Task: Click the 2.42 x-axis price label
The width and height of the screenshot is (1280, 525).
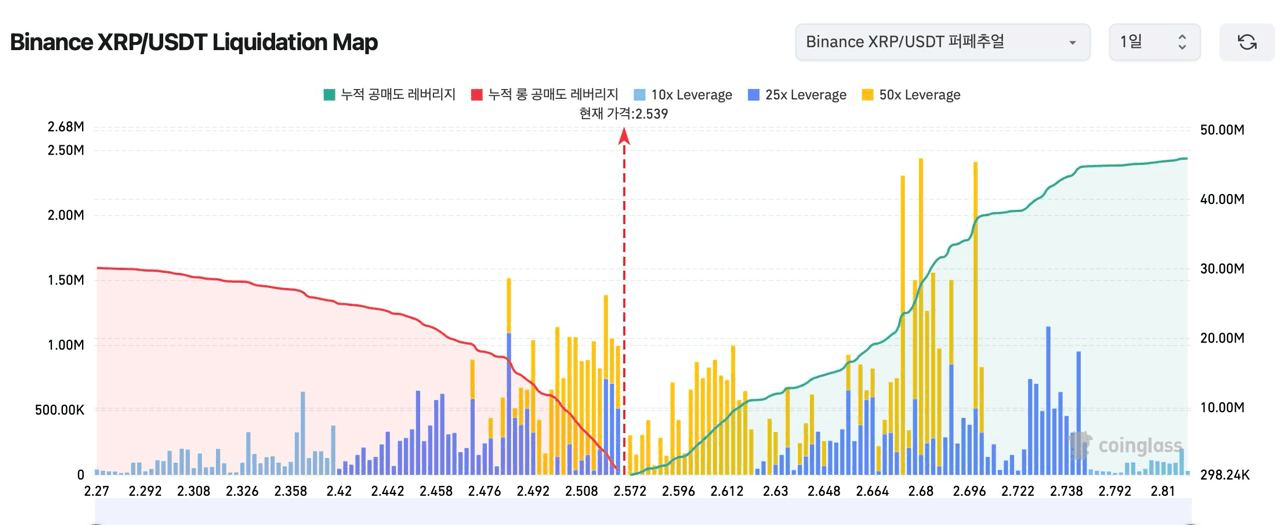Action: click(x=339, y=491)
